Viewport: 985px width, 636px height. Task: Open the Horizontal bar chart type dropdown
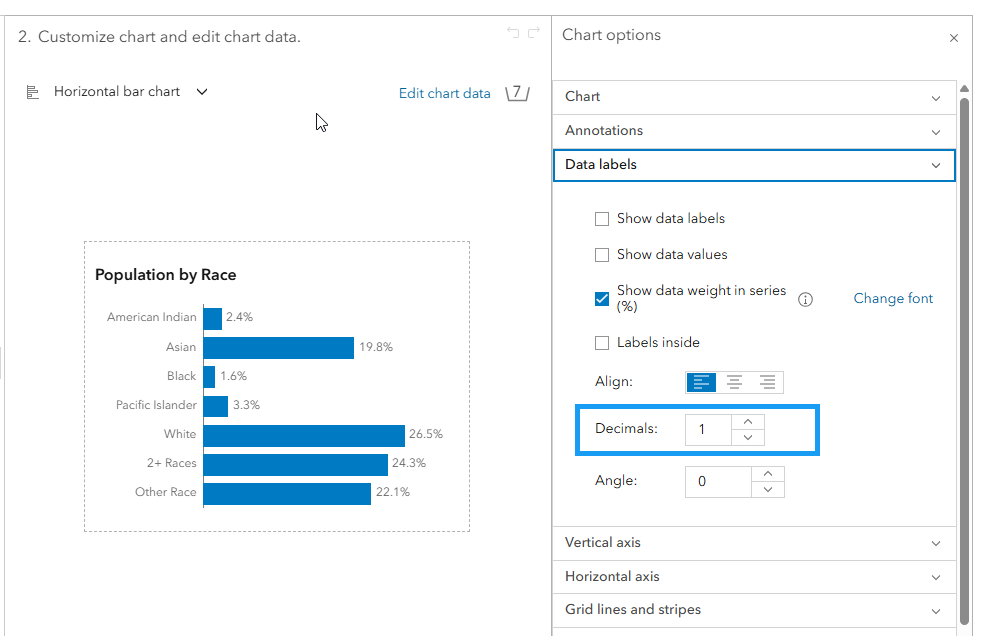click(x=202, y=91)
